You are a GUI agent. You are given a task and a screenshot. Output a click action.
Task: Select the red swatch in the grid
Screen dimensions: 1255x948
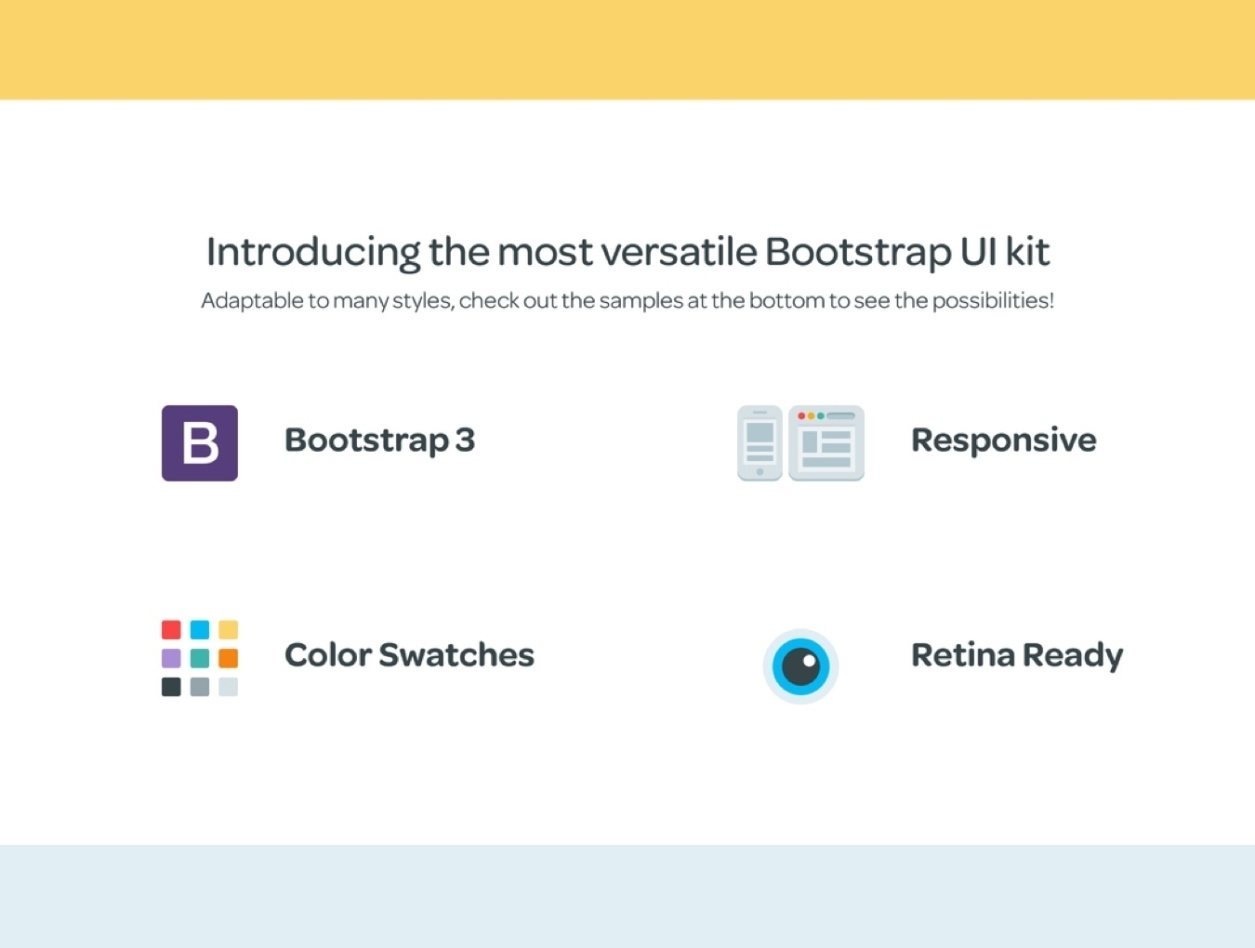coord(171,629)
